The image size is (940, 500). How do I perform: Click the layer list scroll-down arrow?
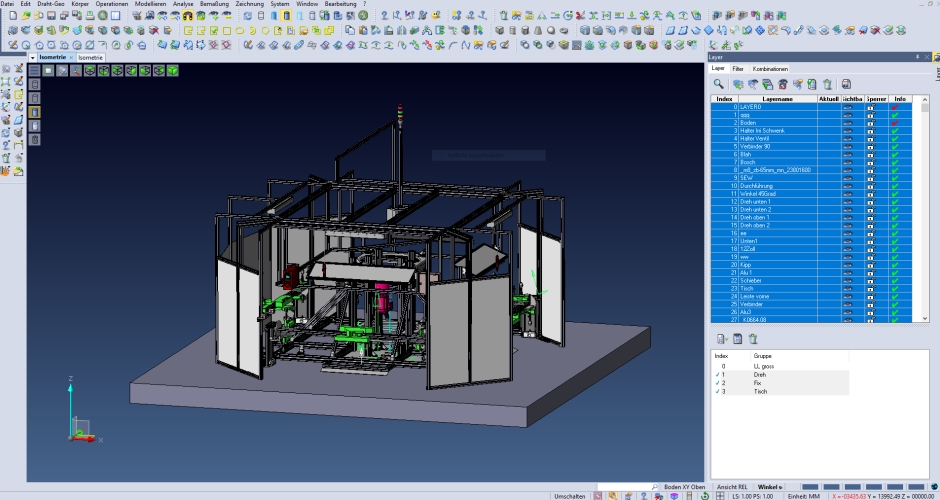(x=924, y=318)
